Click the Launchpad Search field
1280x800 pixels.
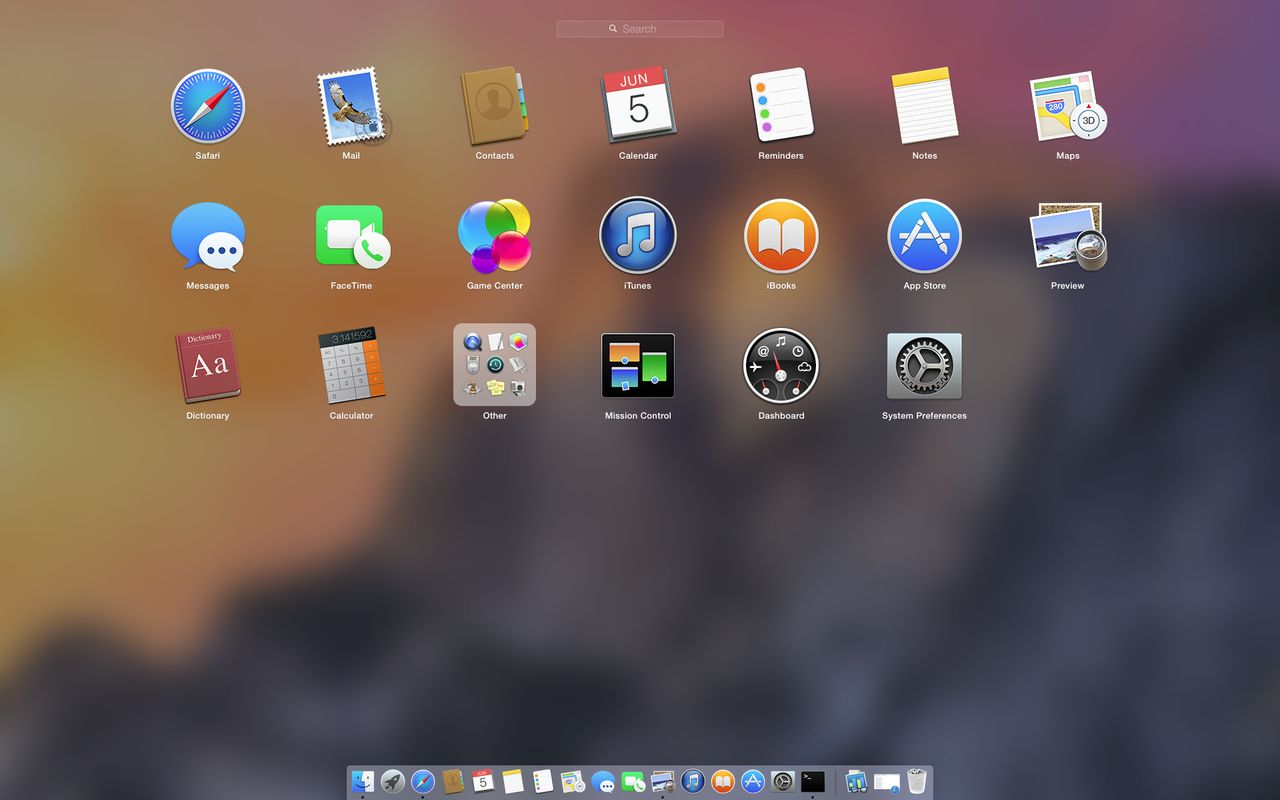pyautogui.click(x=640, y=29)
